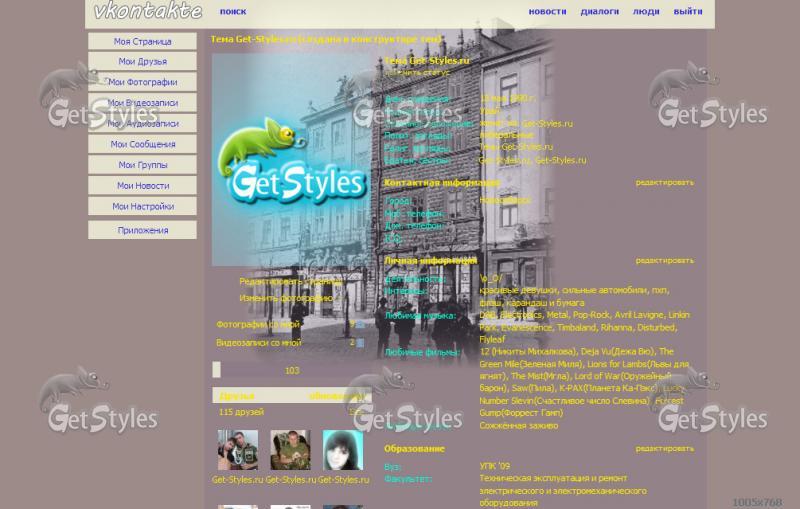Open friend thumbnail showing two people
The image size is (800, 509).
click(238, 450)
